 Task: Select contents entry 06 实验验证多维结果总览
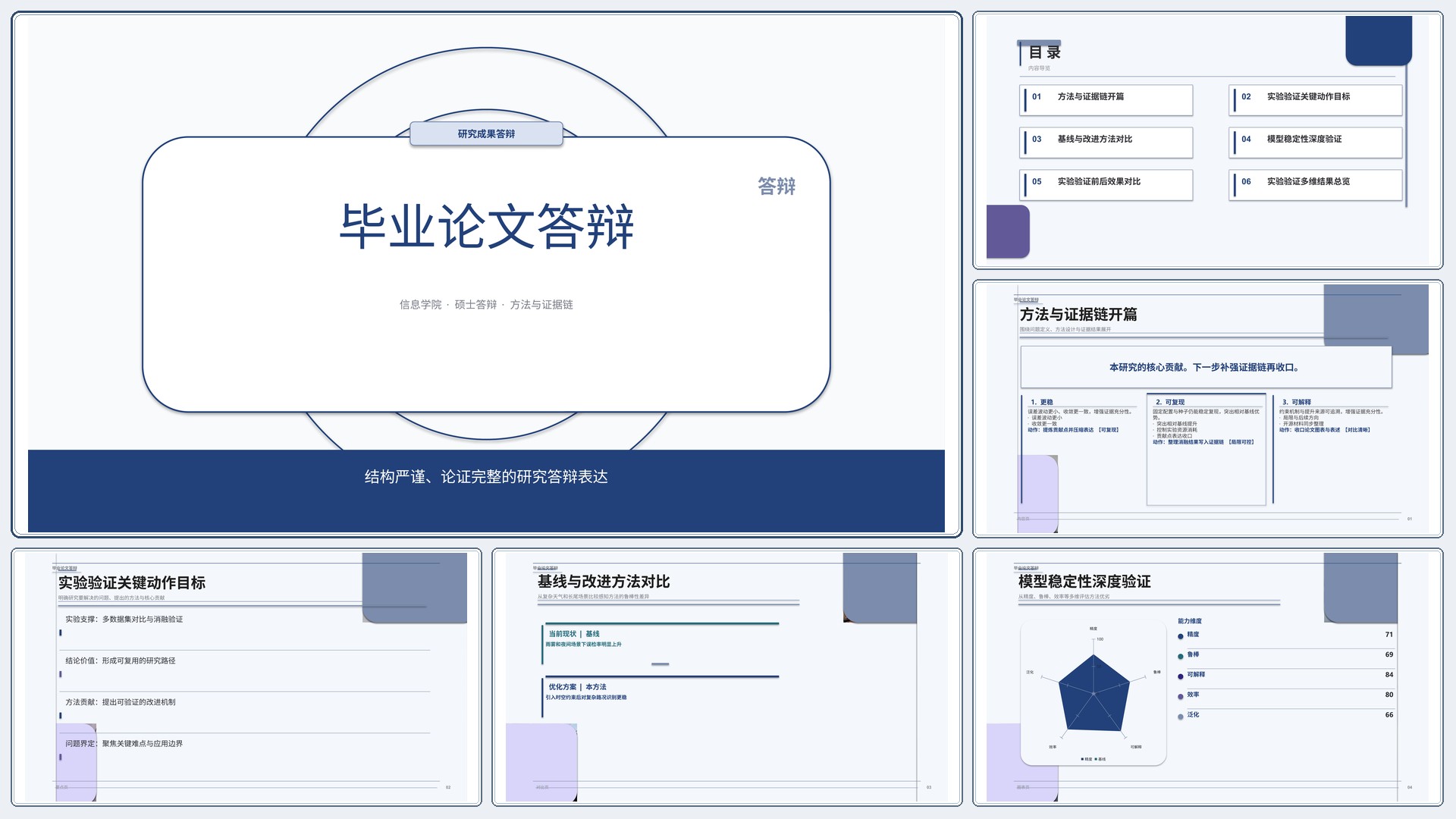click(x=1316, y=185)
